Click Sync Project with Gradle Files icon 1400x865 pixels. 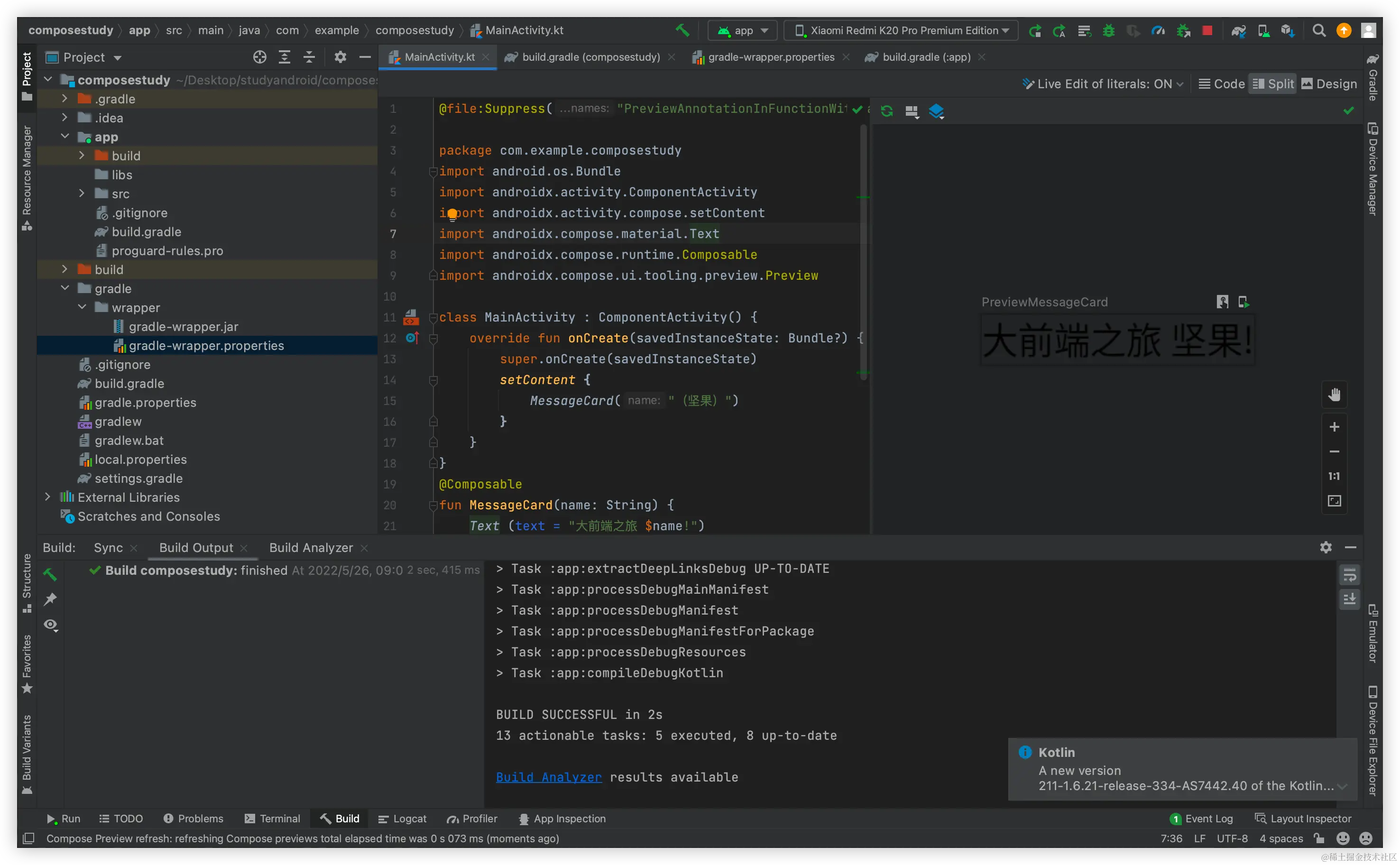coord(1239,30)
